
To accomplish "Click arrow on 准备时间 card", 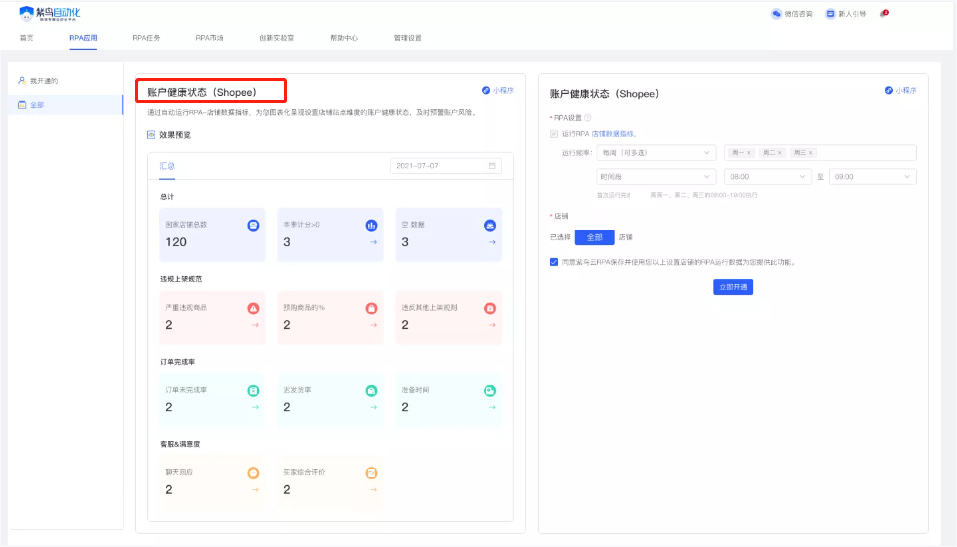I will pos(492,407).
